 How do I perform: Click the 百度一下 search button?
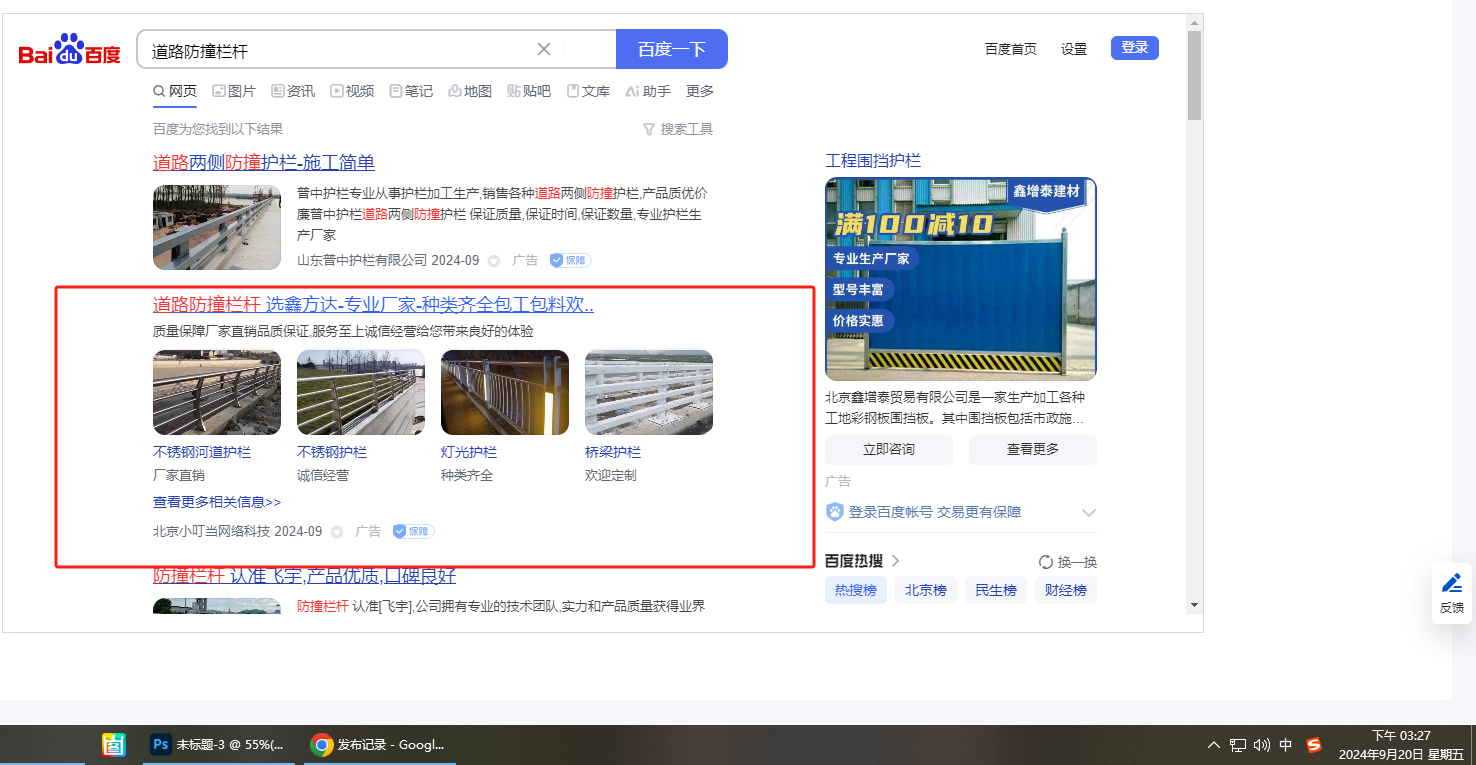tap(672, 49)
